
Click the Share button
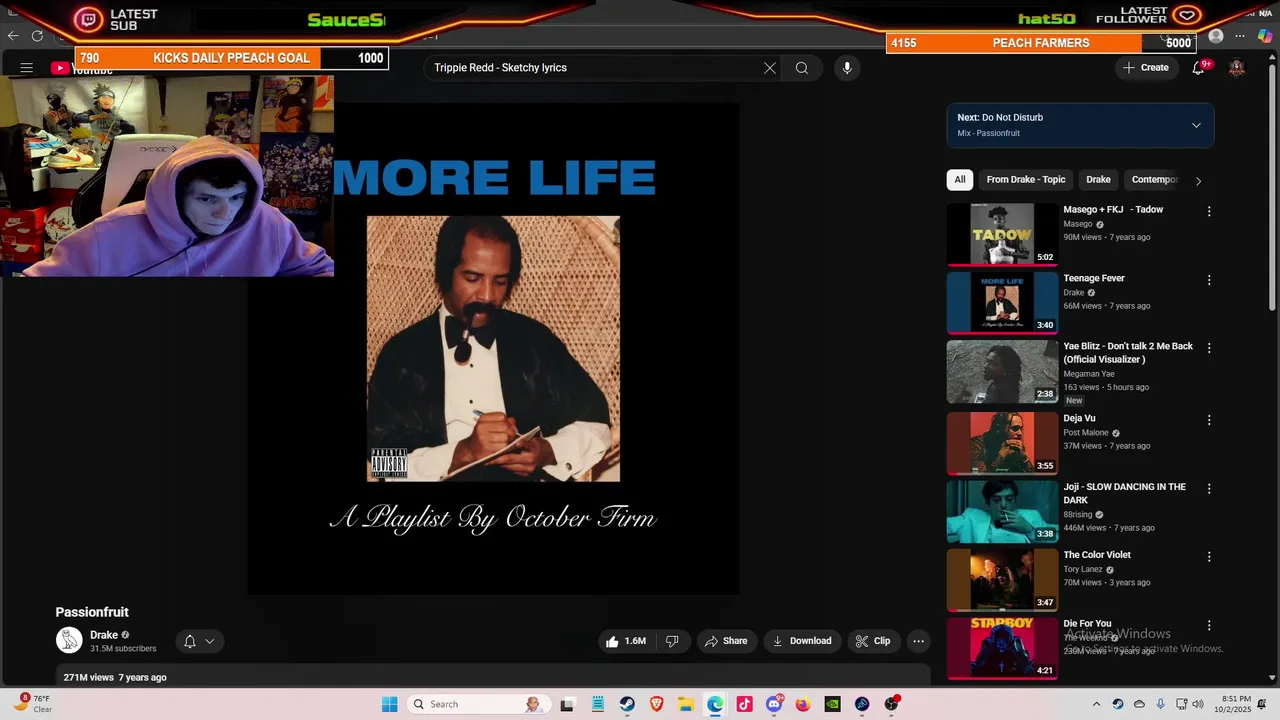click(726, 641)
